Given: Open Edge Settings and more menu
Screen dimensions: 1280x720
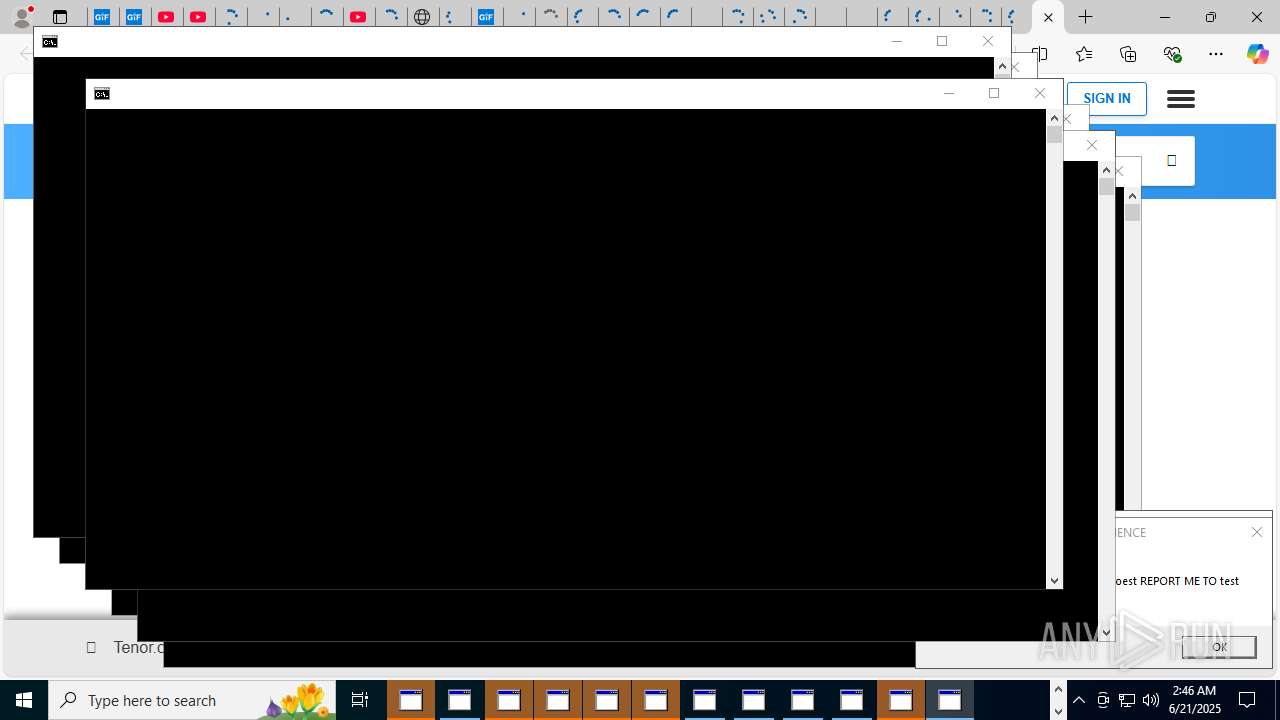Looking at the screenshot, I should coord(1216,54).
